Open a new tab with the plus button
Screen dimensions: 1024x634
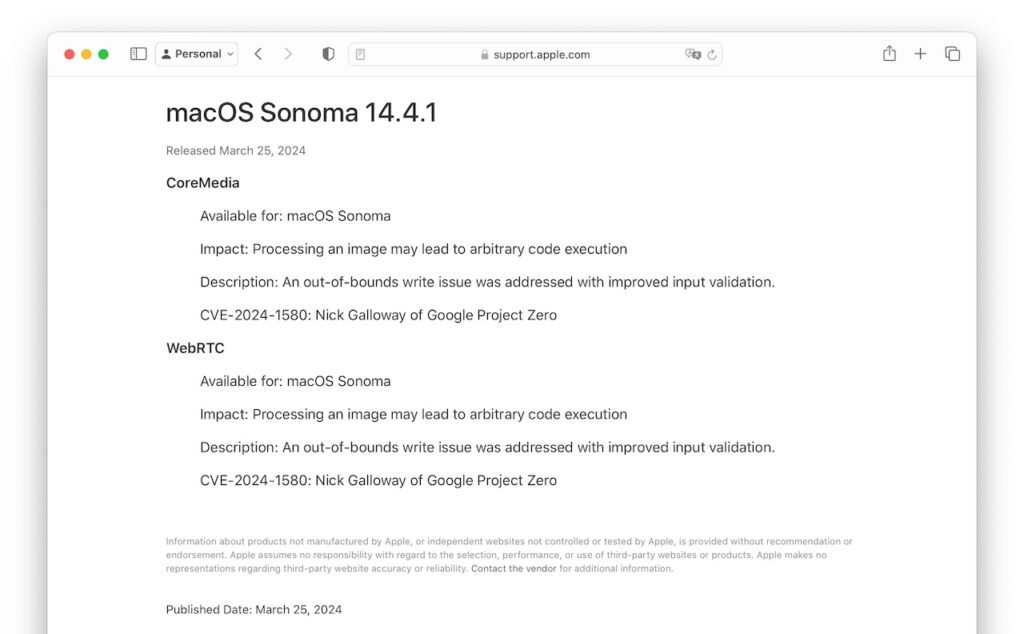tap(920, 53)
